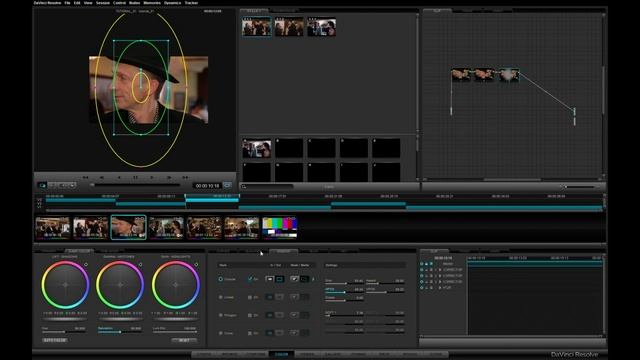Select the color bars clip thumbnail
The height and width of the screenshot is (360, 640).
tap(280, 227)
